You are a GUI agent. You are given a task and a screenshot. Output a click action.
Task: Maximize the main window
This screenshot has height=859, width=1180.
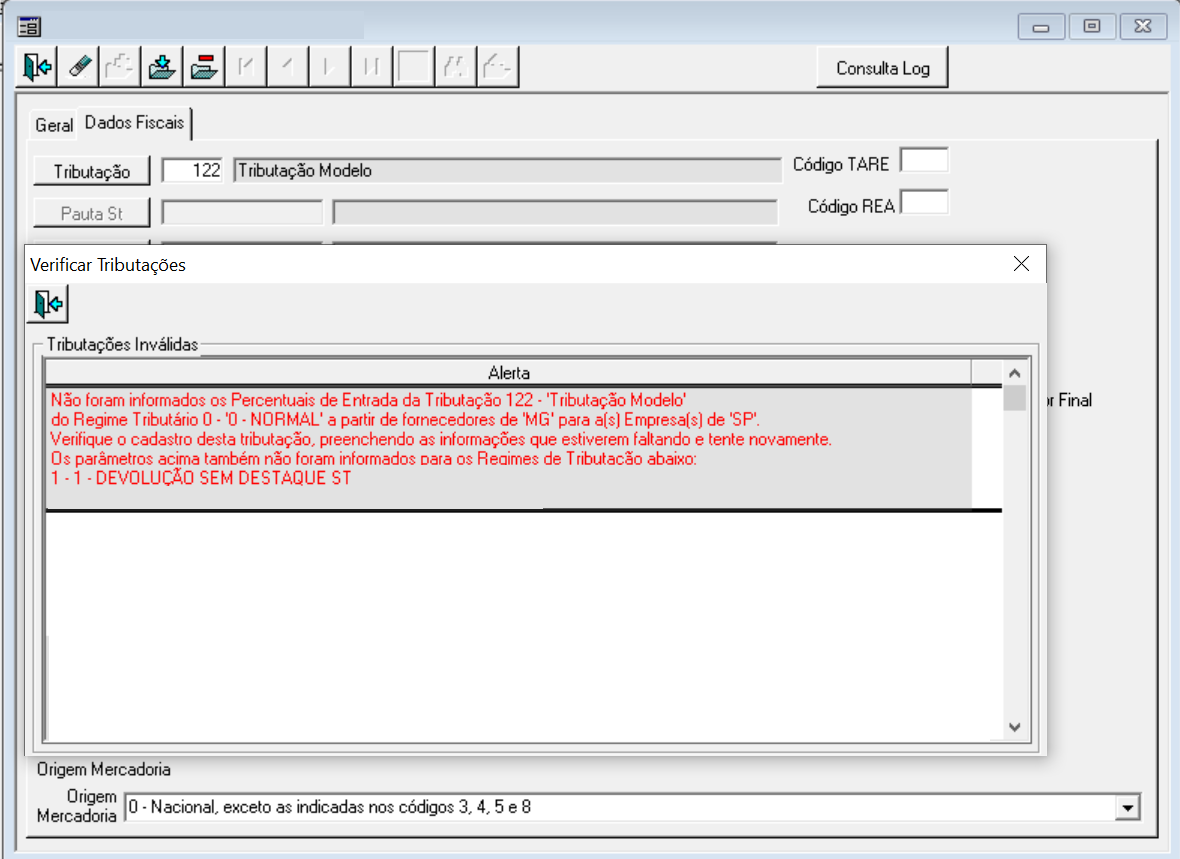click(x=1091, y=27)
